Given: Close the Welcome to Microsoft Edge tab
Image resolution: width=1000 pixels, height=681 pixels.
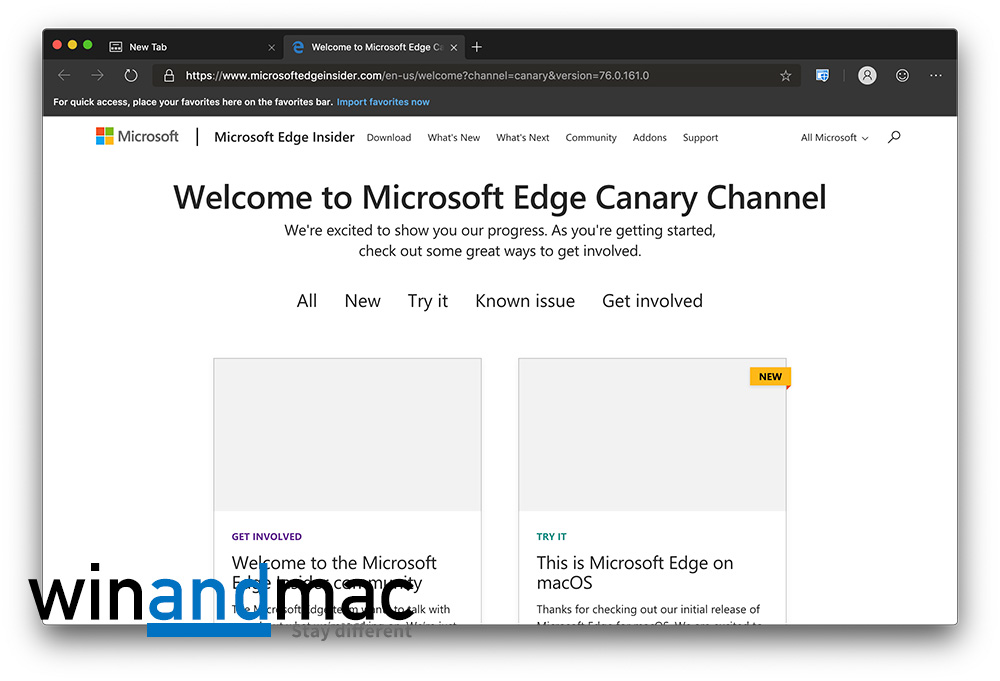Looking at the screenshot, I should click(454, 47).
